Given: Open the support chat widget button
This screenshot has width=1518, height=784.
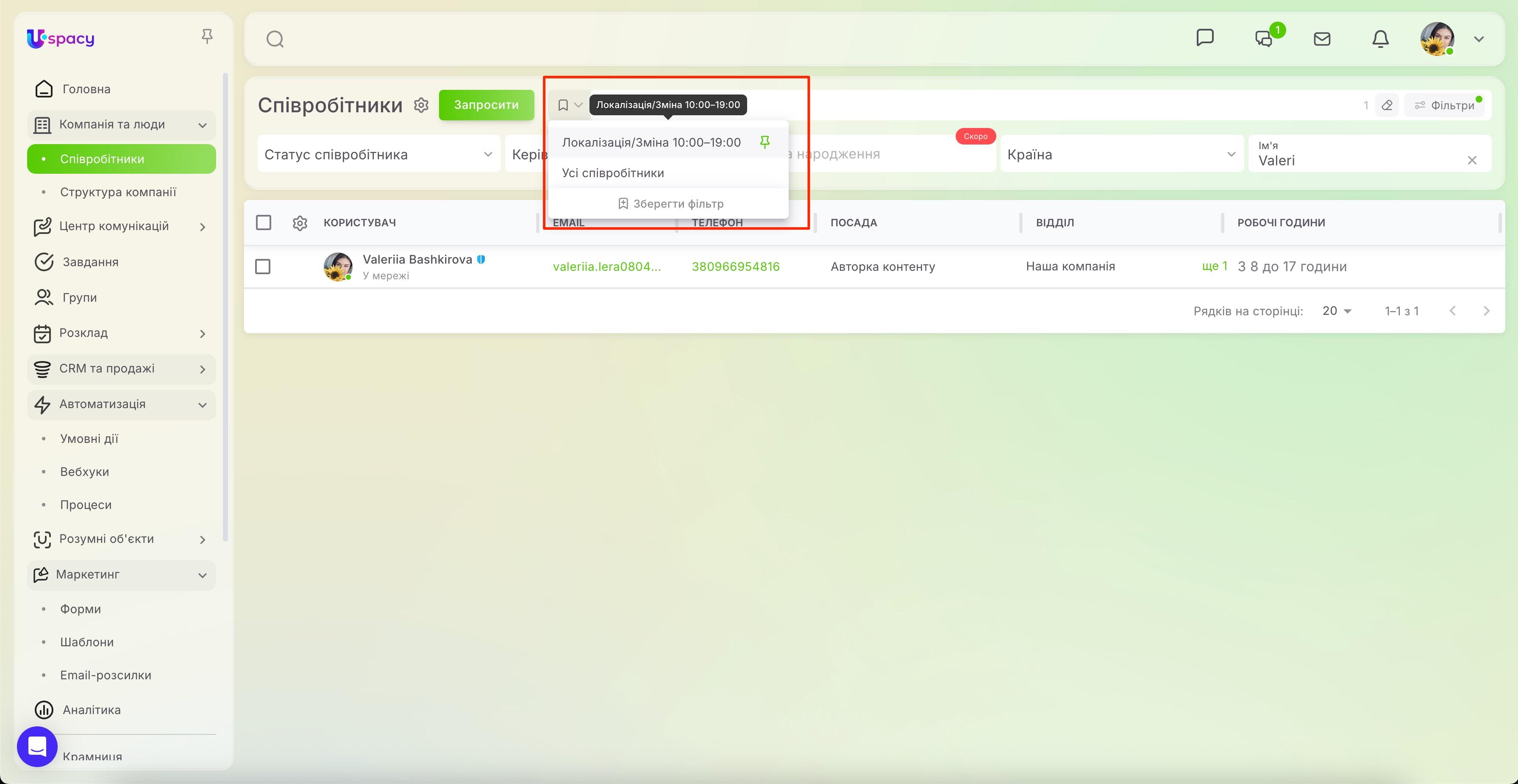Looking at the screenshot, I should (37, 746).
